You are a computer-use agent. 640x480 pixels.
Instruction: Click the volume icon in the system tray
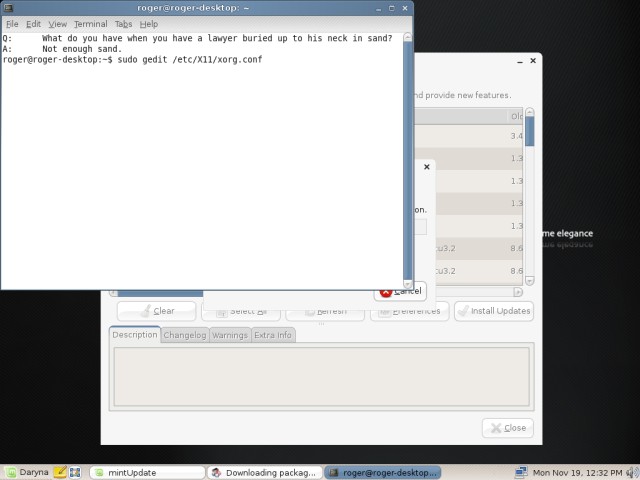[633, 473]
